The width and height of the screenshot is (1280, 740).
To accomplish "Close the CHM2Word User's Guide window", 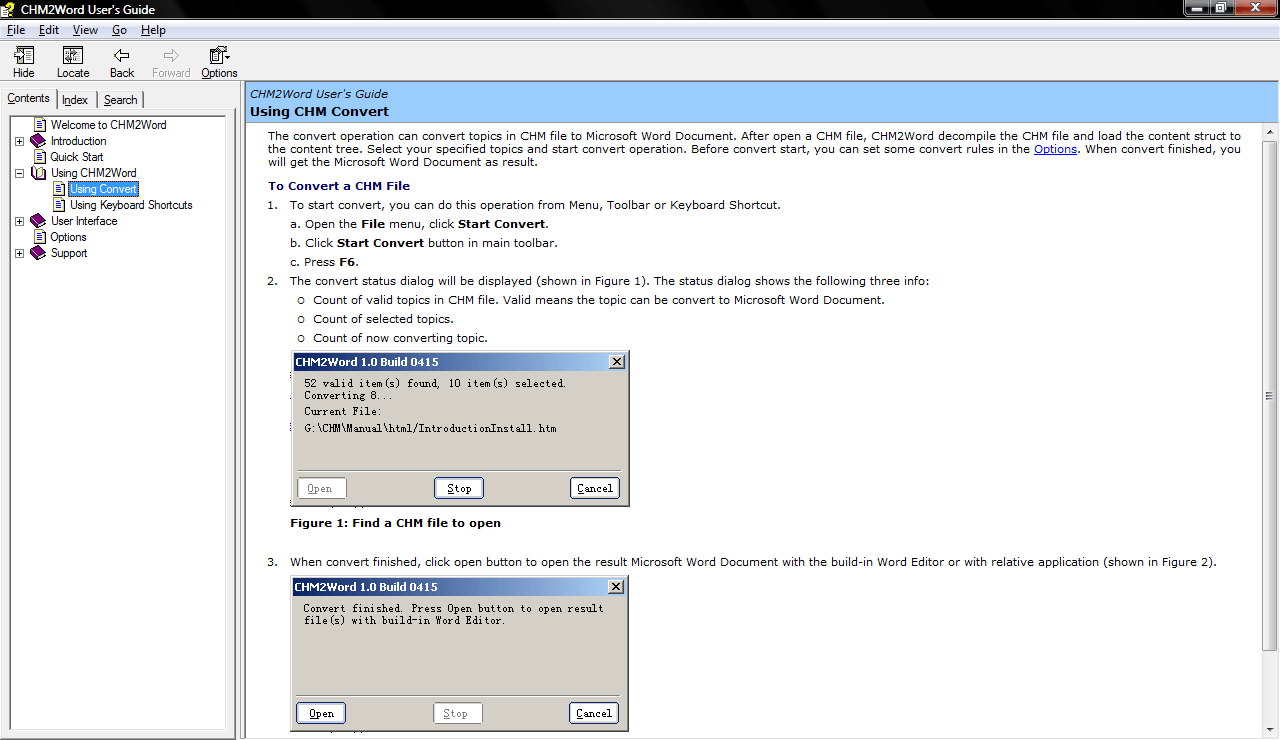I will coord(1255,8).
